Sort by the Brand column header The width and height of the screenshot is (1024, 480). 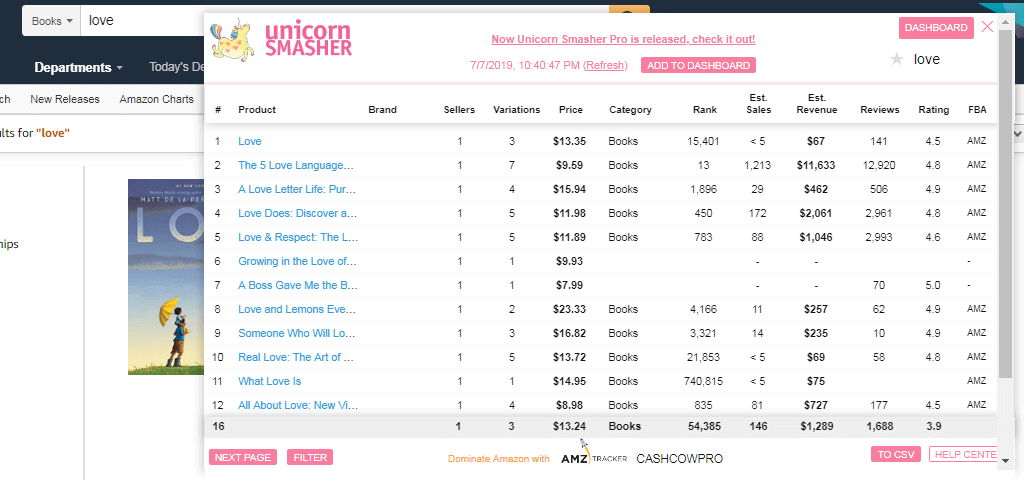coord(382,110)
